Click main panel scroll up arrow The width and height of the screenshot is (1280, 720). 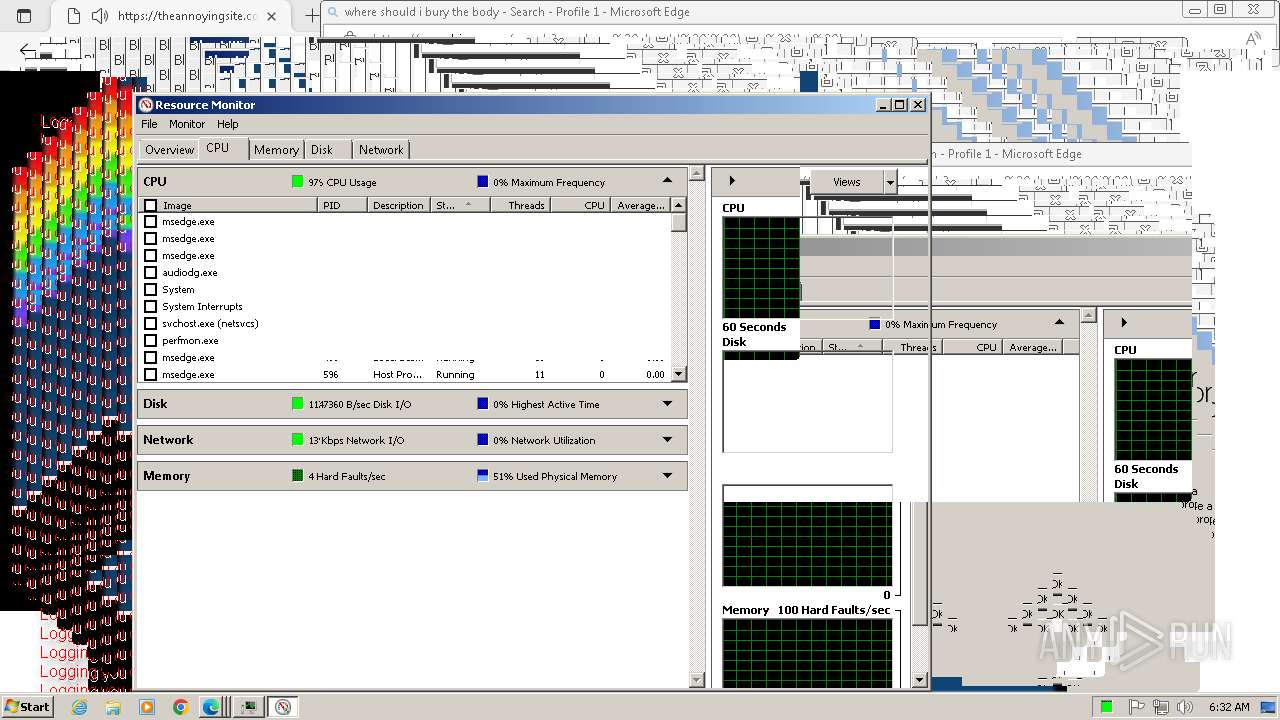697,174
